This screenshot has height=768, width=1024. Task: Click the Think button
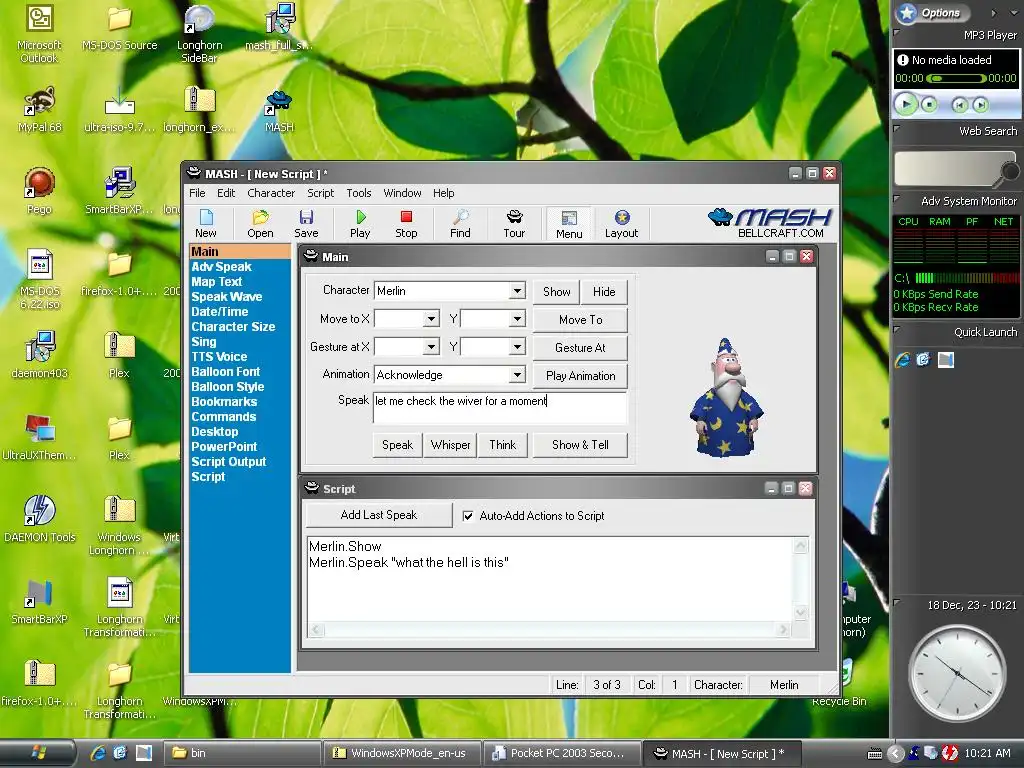tap(503, 445)
